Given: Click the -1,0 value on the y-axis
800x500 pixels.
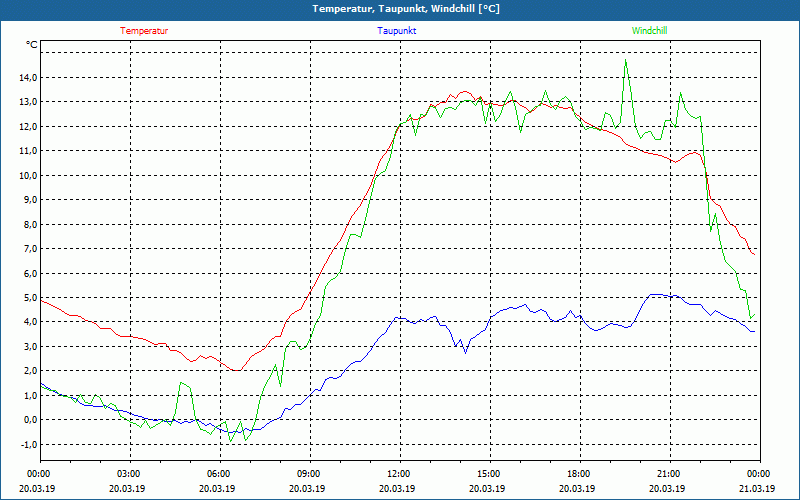Looking at the screenshot, I should [27, 445].
